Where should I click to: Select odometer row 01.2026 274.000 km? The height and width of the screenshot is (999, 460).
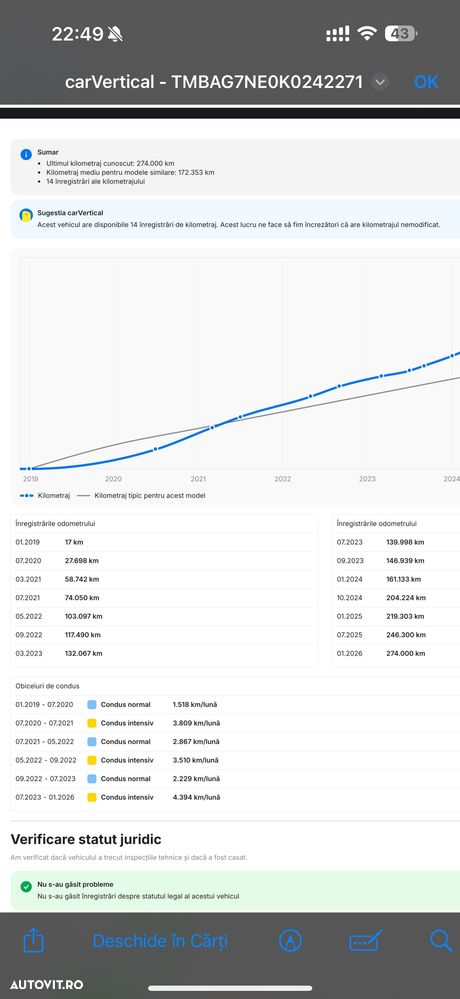tap(398, 653)
